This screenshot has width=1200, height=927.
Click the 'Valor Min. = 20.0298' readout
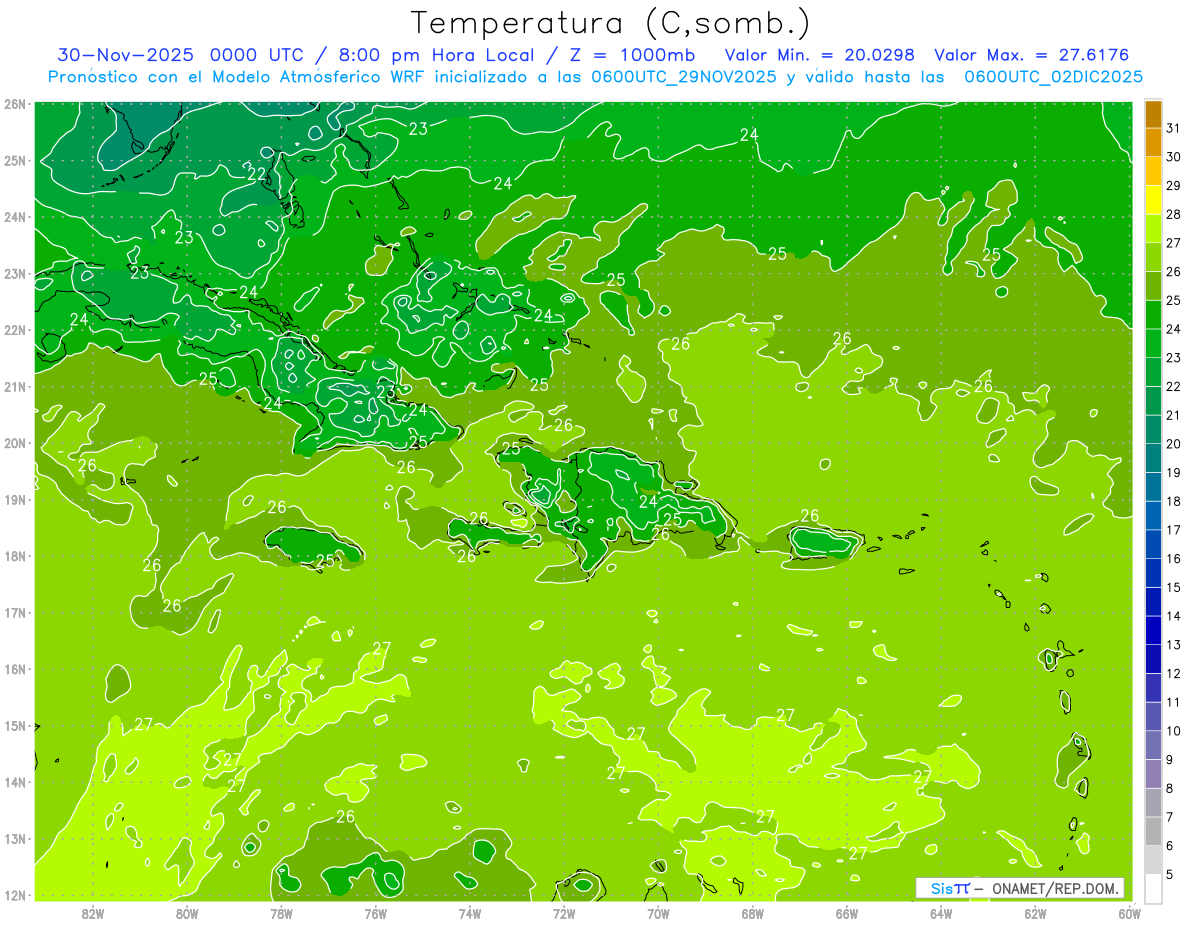[820, 55]
